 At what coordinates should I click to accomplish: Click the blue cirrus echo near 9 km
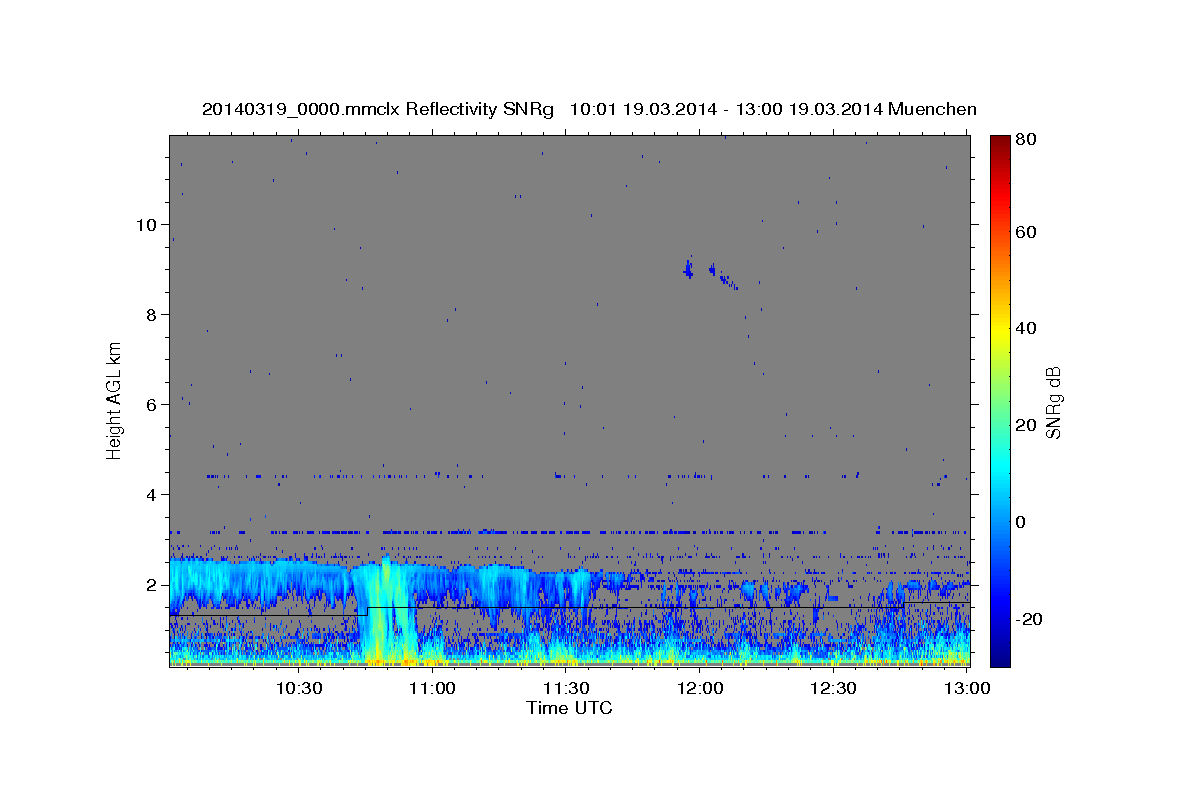[711, 272]
